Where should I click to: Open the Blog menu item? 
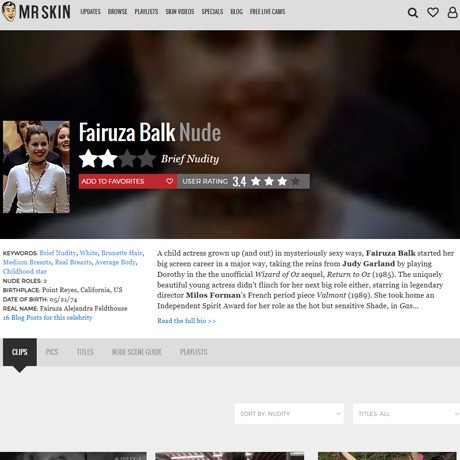point(236,12)
